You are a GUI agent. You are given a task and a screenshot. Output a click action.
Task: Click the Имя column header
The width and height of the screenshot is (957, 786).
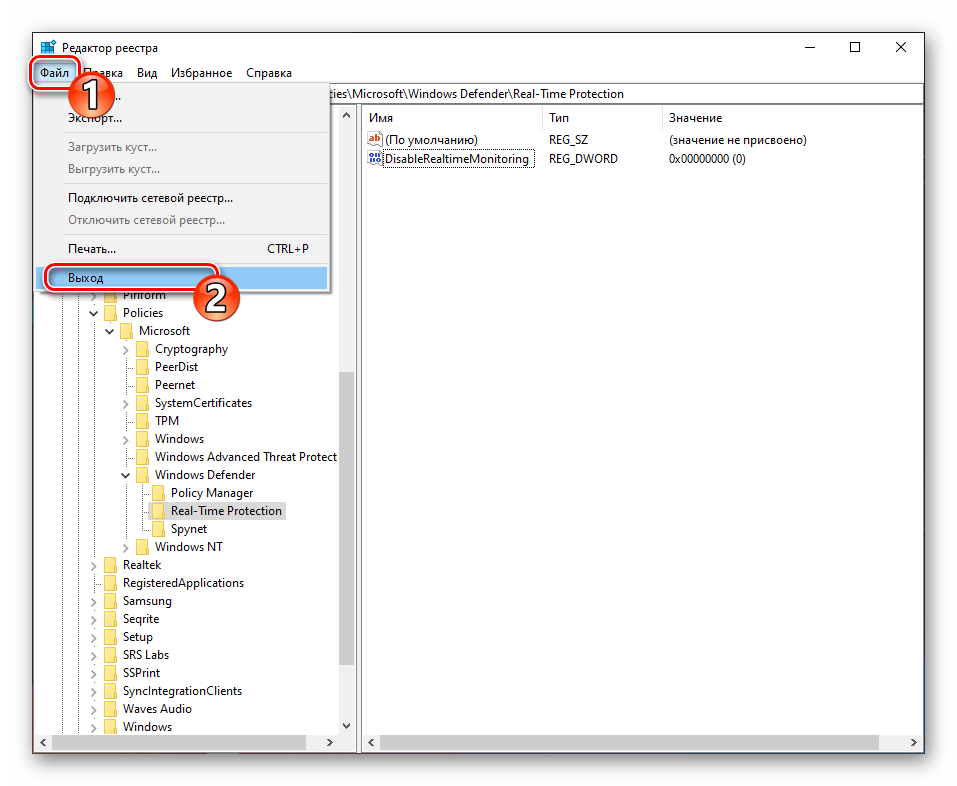452,118
